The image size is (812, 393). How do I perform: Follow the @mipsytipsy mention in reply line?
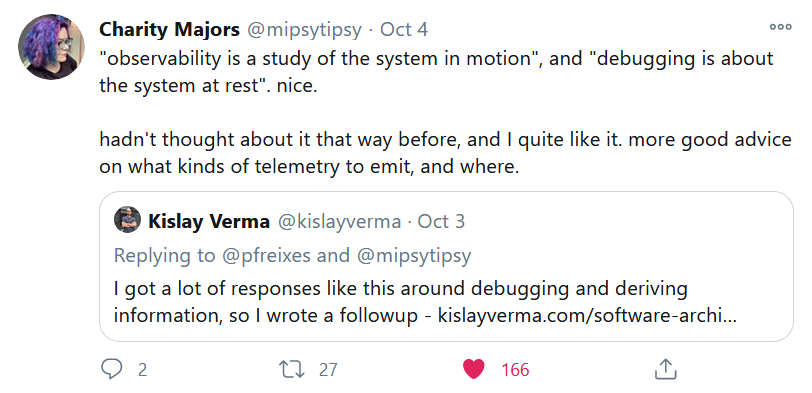[414, 255]
